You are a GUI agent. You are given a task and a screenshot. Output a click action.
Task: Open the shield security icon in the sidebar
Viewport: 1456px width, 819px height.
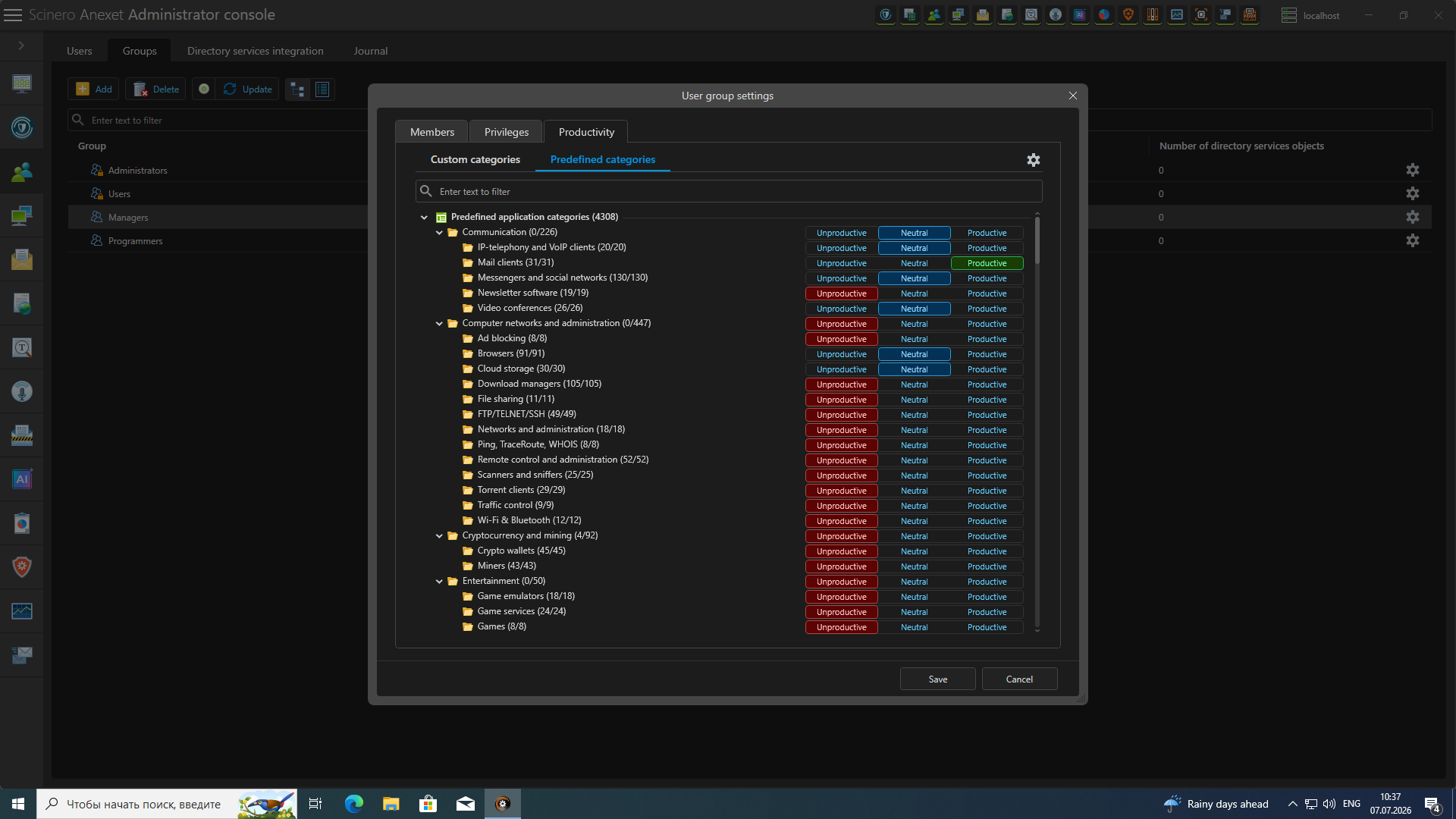pos(22,127)
